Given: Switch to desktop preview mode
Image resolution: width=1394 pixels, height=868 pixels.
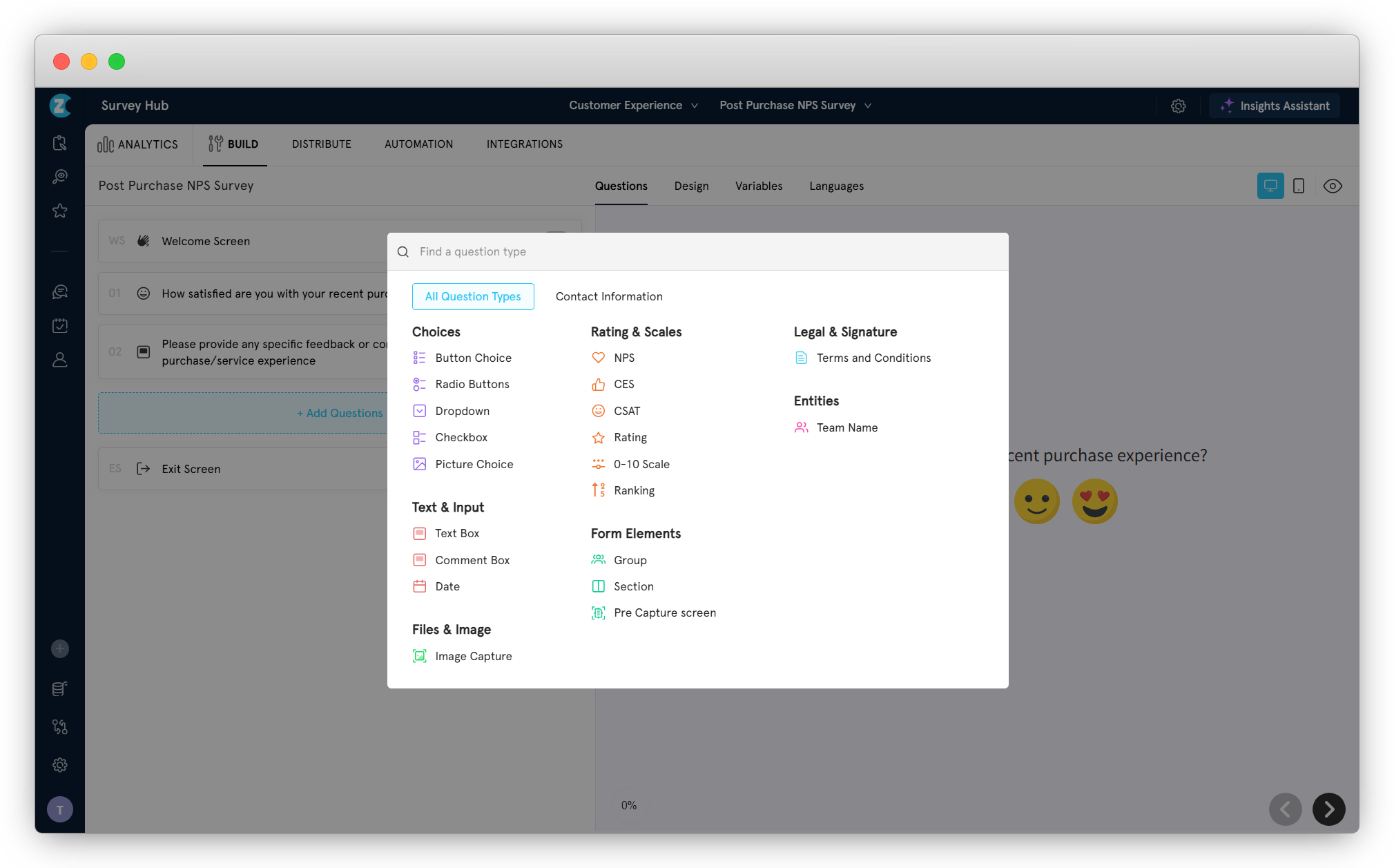Looking at the screenshot, I should click(x=1270, y=186).
